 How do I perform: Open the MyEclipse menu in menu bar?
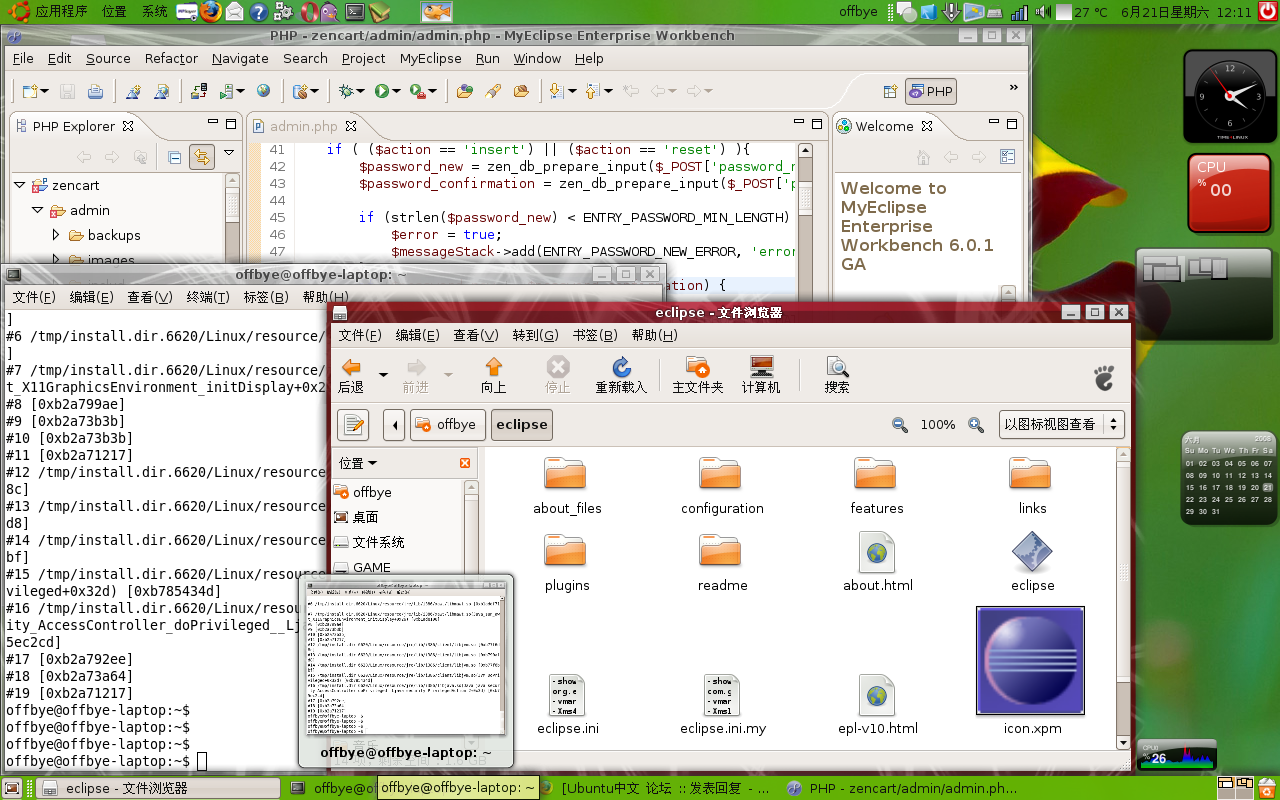(x=430, y=58)
